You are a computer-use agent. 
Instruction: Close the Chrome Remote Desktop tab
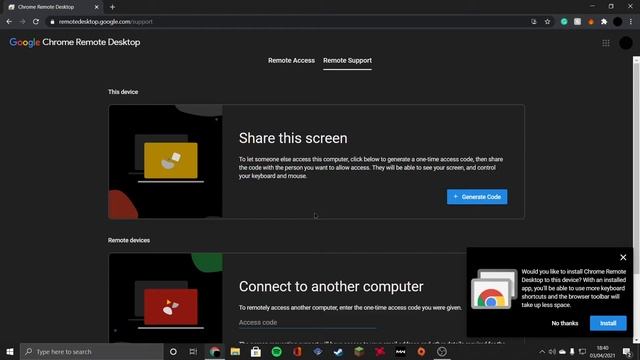[x=96, y=7]
